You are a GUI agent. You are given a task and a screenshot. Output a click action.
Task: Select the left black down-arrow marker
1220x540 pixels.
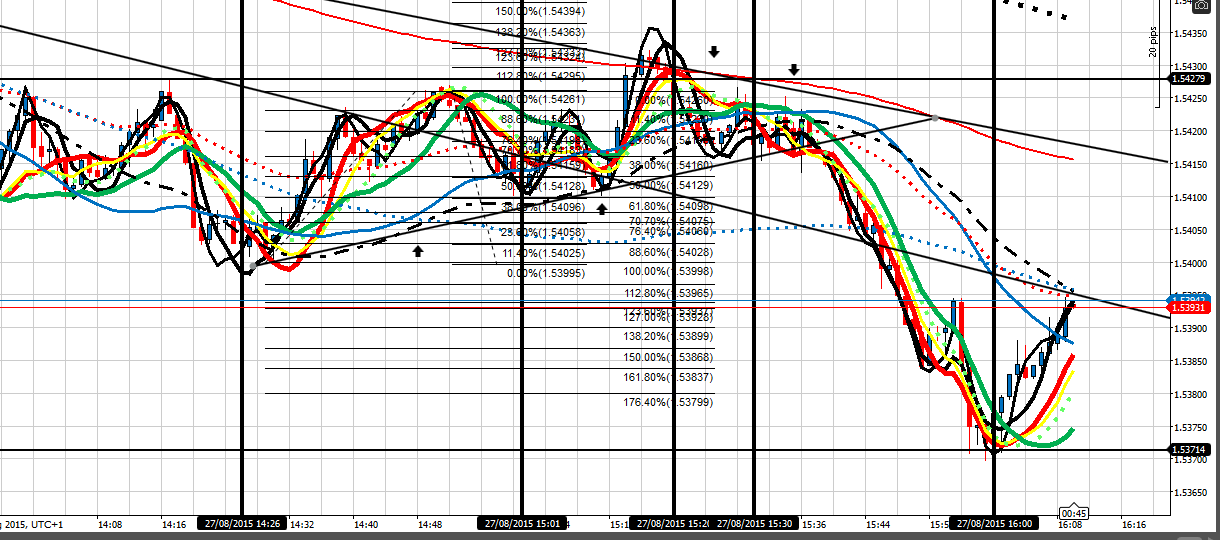click(x=714, y=51)
